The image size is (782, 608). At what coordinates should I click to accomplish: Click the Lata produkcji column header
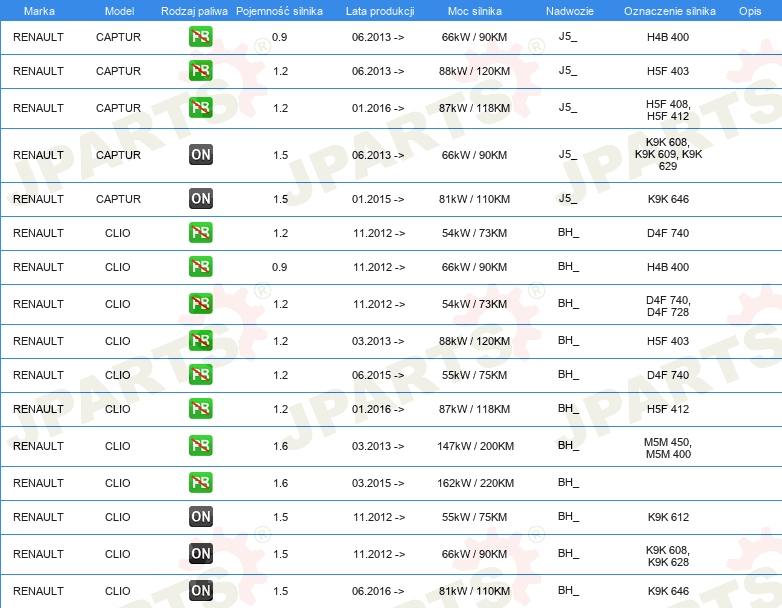[x=380, y=11]
